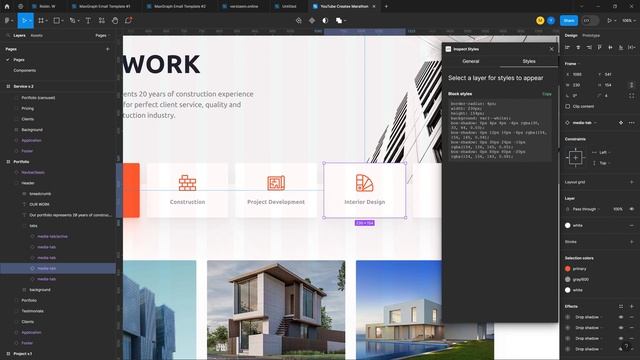The image size is (640, 360).
Task: Add a Stroke
Action: (632, 242)
